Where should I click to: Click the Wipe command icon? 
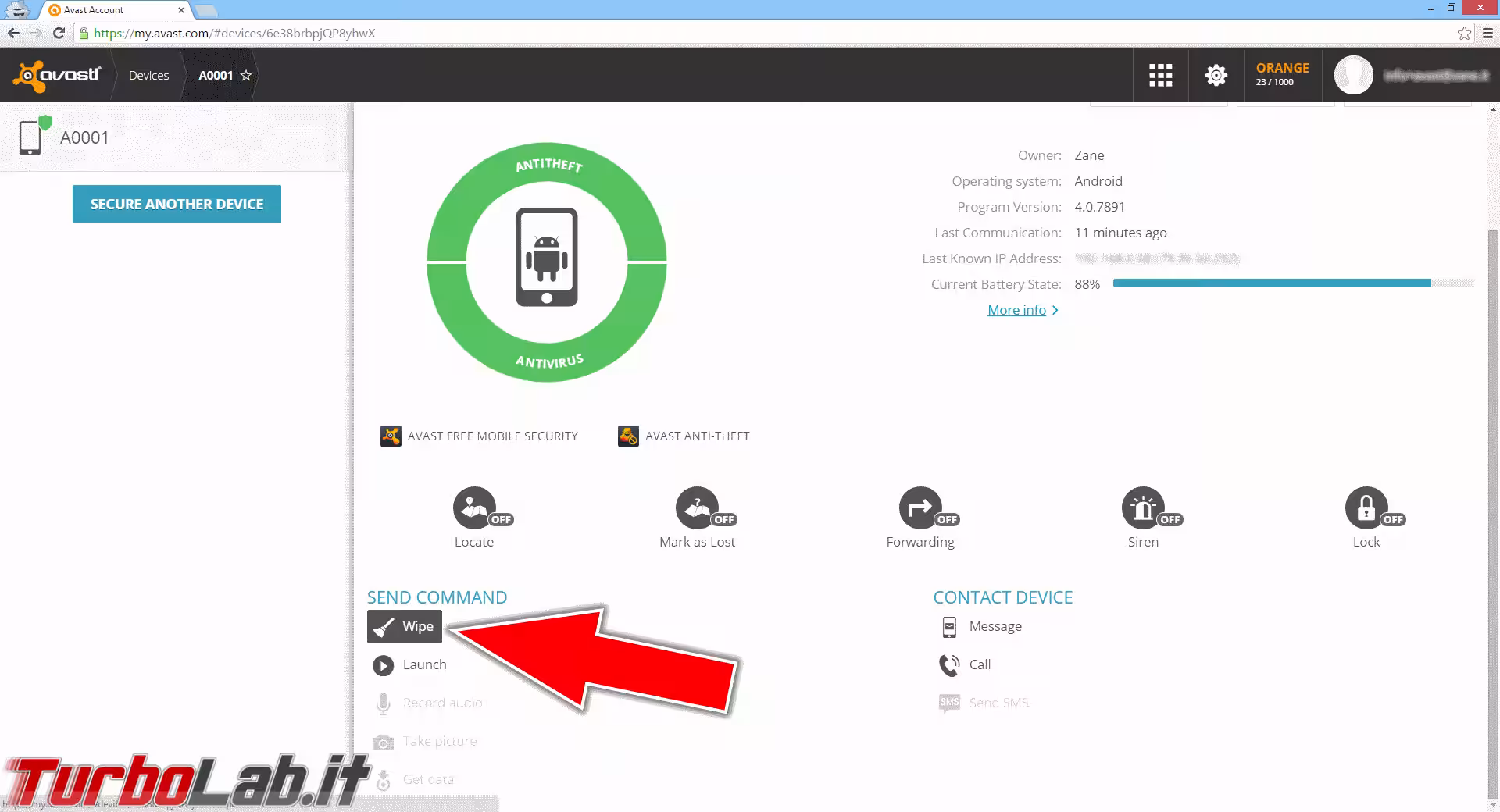384,627
